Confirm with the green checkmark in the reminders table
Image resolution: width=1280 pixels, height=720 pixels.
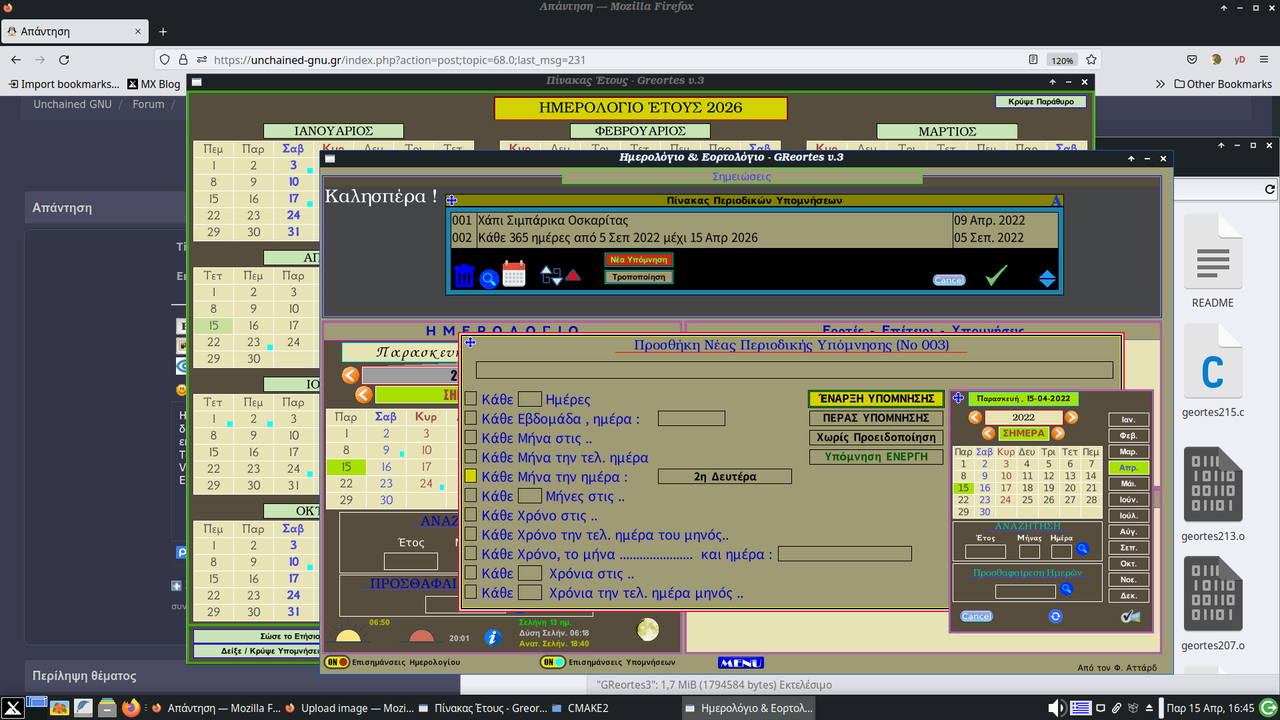(x=997, y=276)
